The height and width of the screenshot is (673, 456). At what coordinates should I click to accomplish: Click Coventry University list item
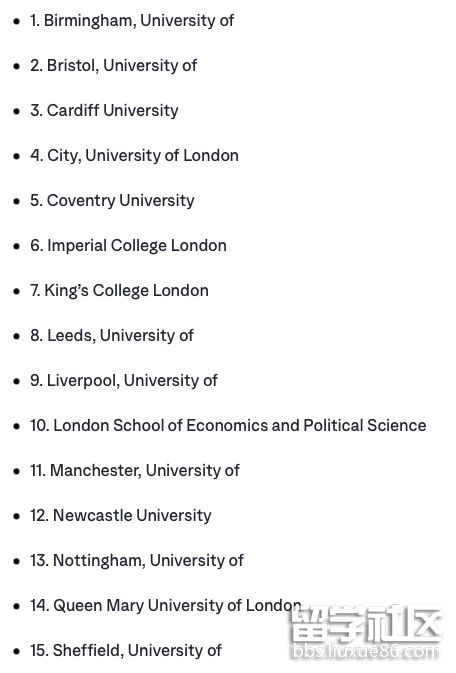coord(112,201)
